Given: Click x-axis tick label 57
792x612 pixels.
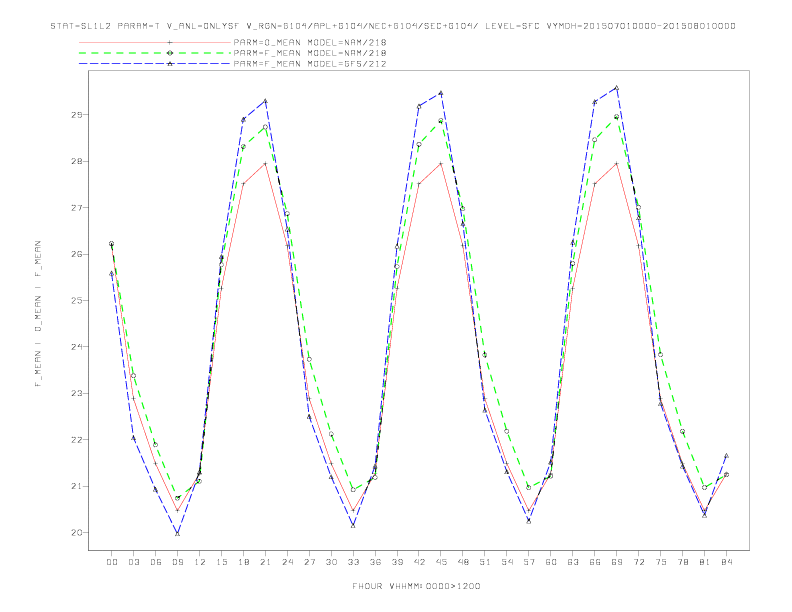Looking at the screenshot, I should 529,562.
